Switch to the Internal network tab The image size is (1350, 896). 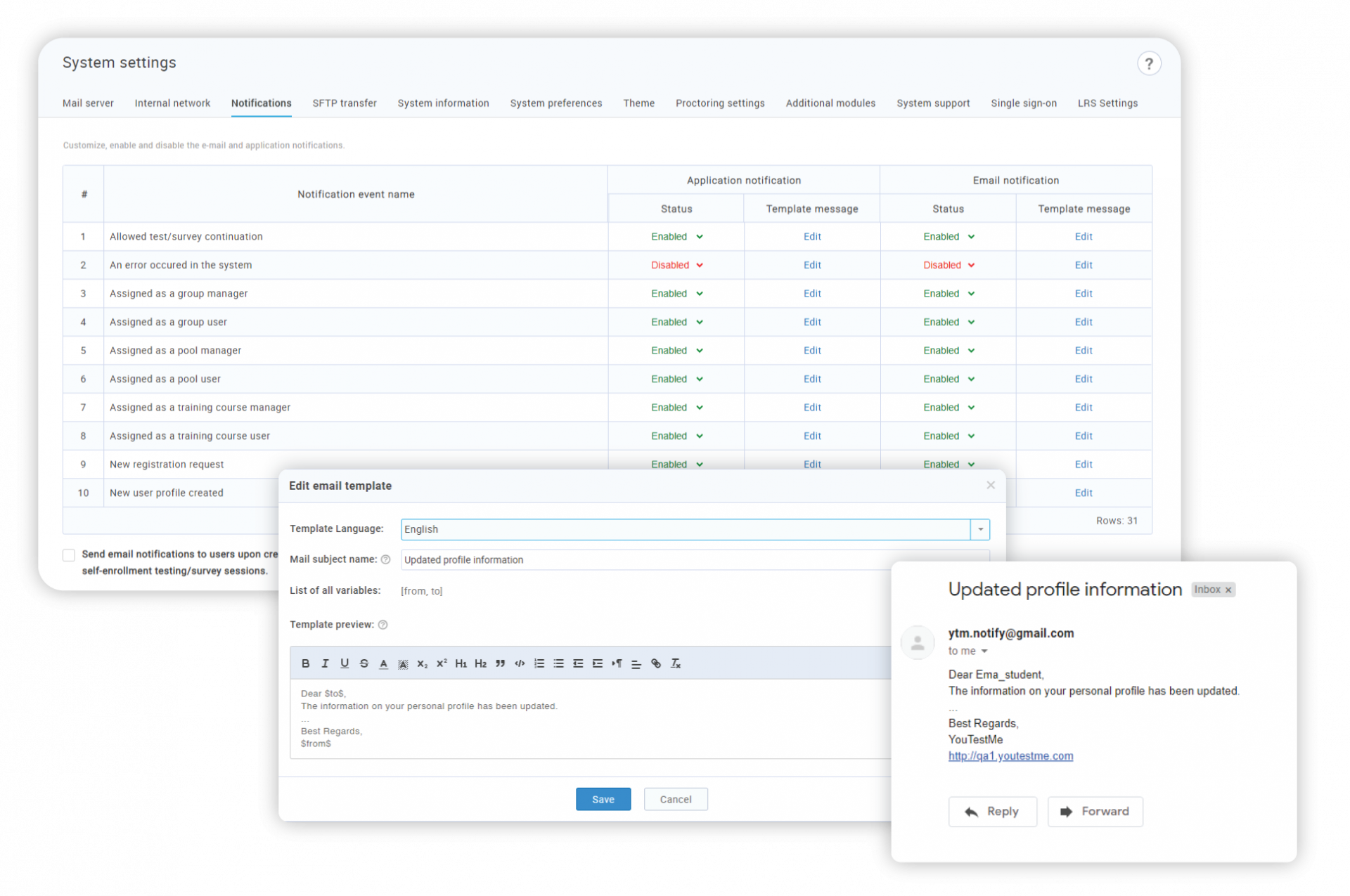tap(172, 103)
